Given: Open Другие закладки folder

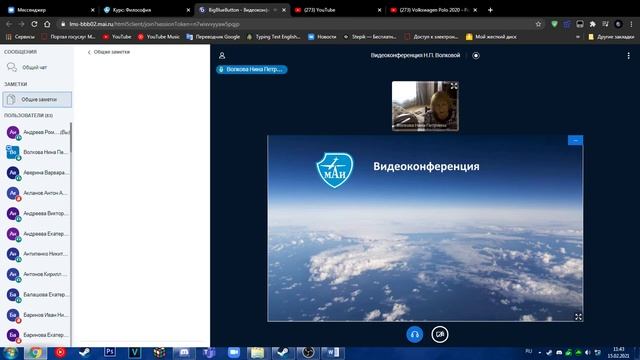Looking at the screenshot, I should click(x=612, y=37).
